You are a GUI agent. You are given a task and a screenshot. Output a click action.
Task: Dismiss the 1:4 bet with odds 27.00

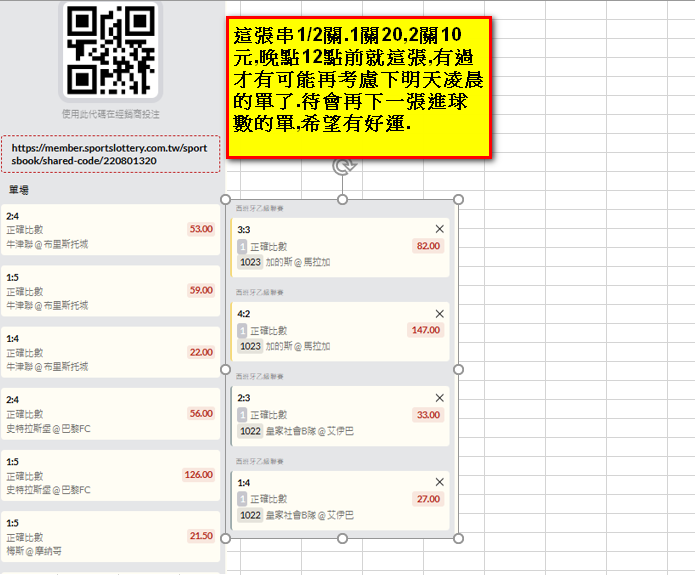(x=440, y=482)
